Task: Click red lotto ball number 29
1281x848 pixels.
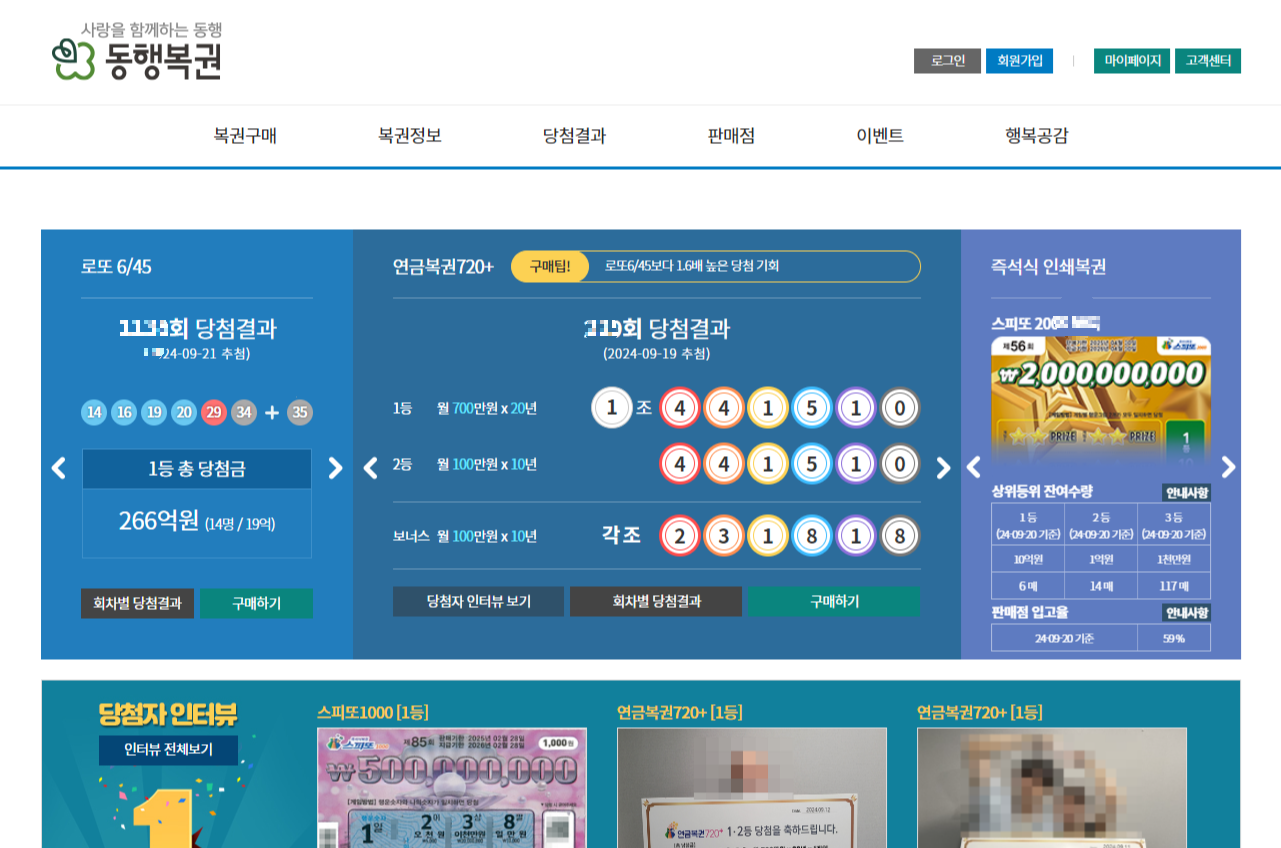Action: click(214, 412)
